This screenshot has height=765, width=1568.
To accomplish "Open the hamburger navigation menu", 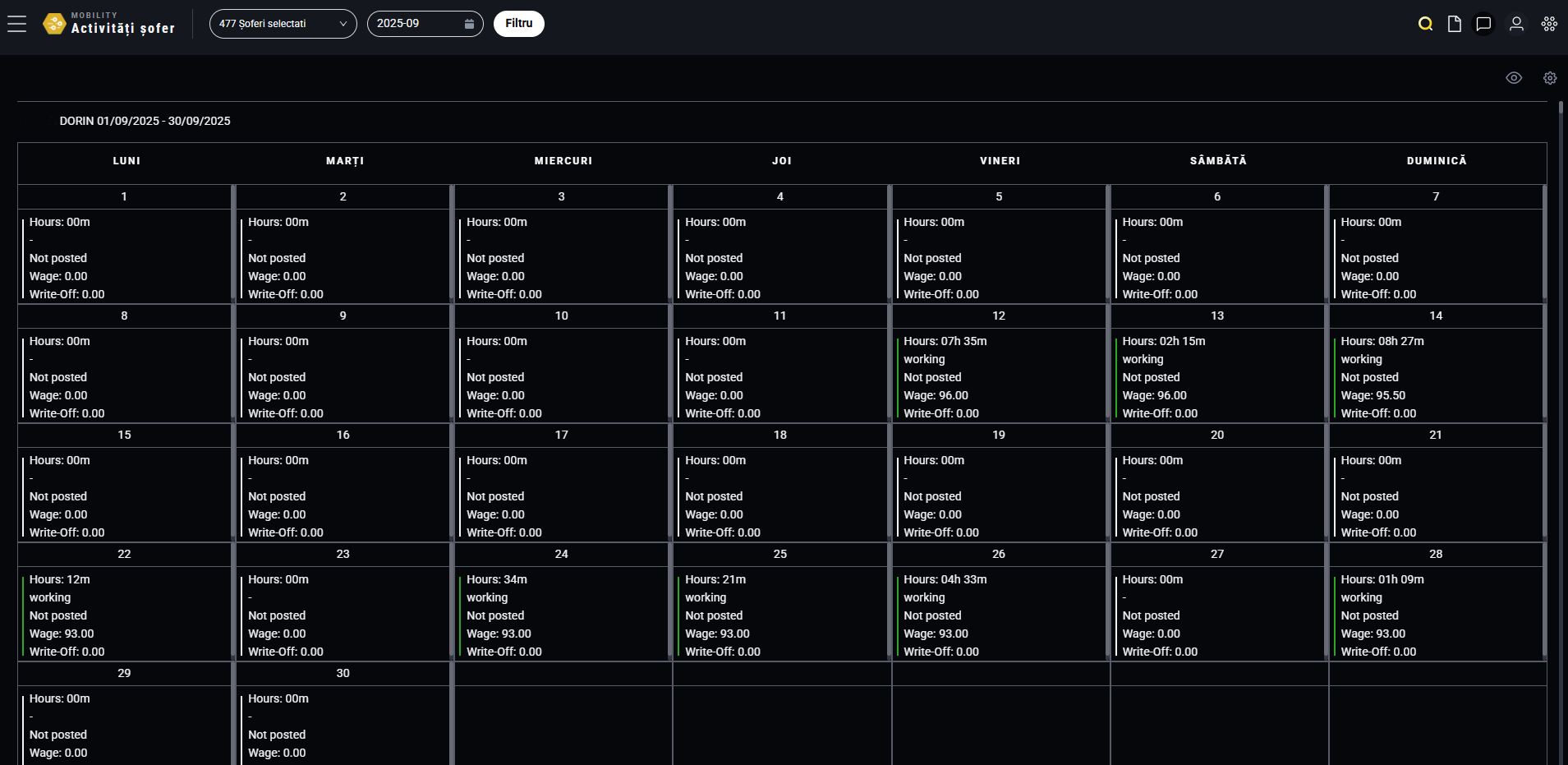I will [17, 23].
